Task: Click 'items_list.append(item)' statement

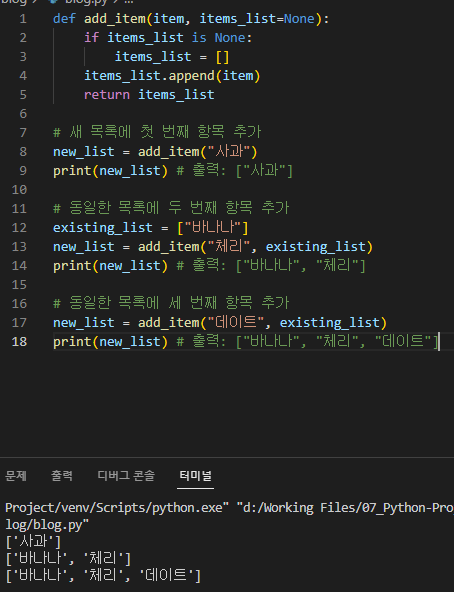Action: click(172, 76)
